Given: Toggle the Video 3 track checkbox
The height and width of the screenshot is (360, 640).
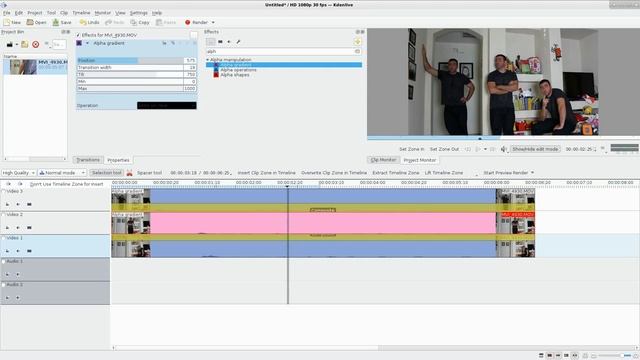Looking at the screenshot, I should (x=4, y=191).
